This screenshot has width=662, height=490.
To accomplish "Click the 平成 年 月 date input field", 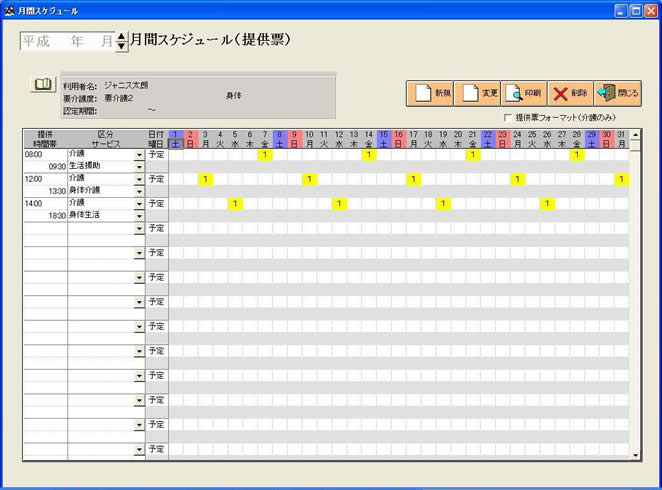I will coord(66,42).
